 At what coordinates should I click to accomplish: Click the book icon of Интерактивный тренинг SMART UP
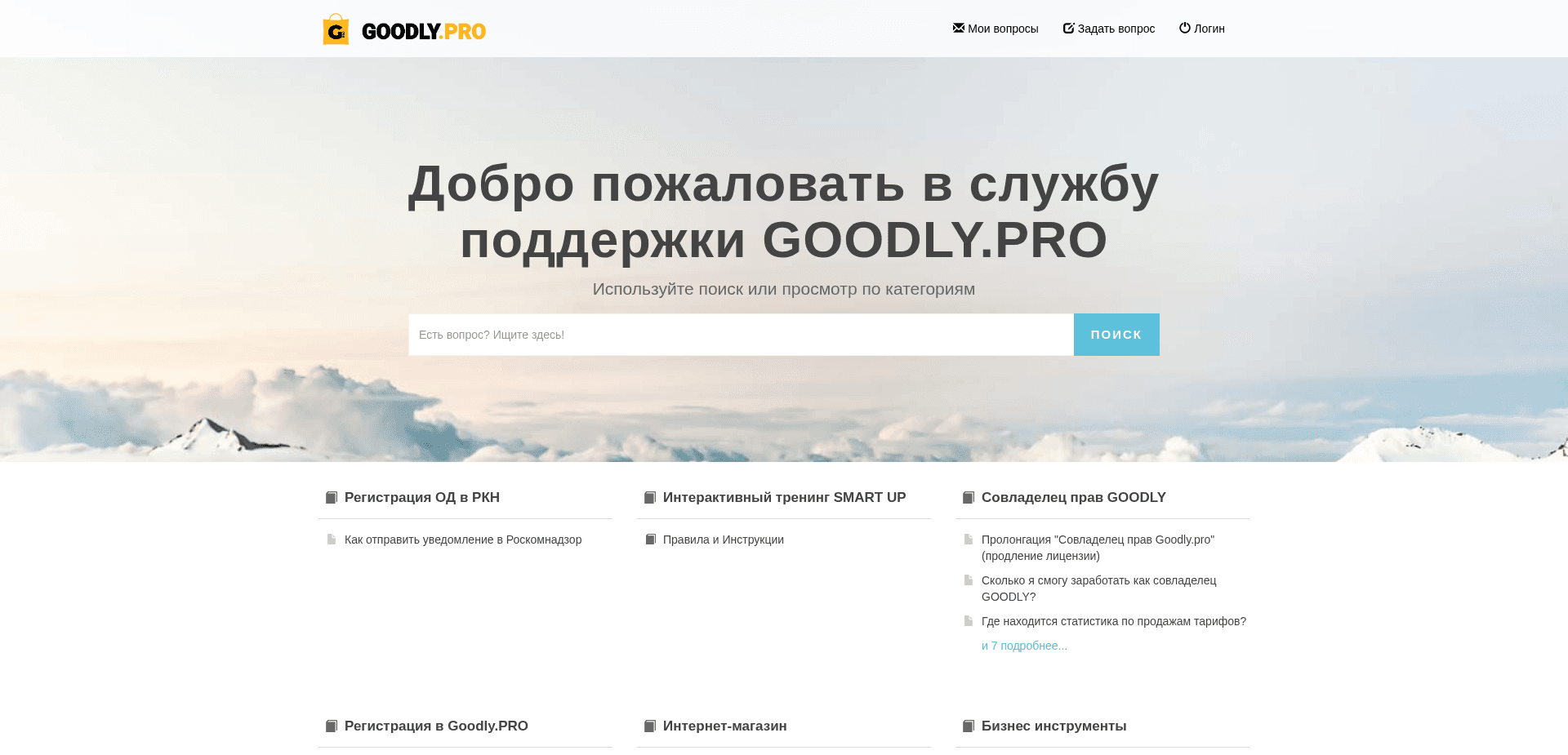(x=649, y=497)
